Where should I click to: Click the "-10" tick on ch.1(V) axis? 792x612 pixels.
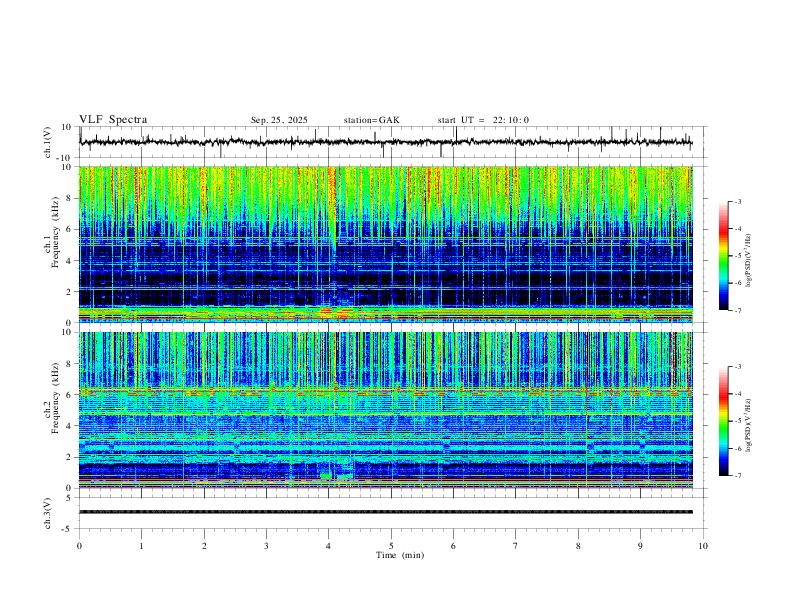66,158
